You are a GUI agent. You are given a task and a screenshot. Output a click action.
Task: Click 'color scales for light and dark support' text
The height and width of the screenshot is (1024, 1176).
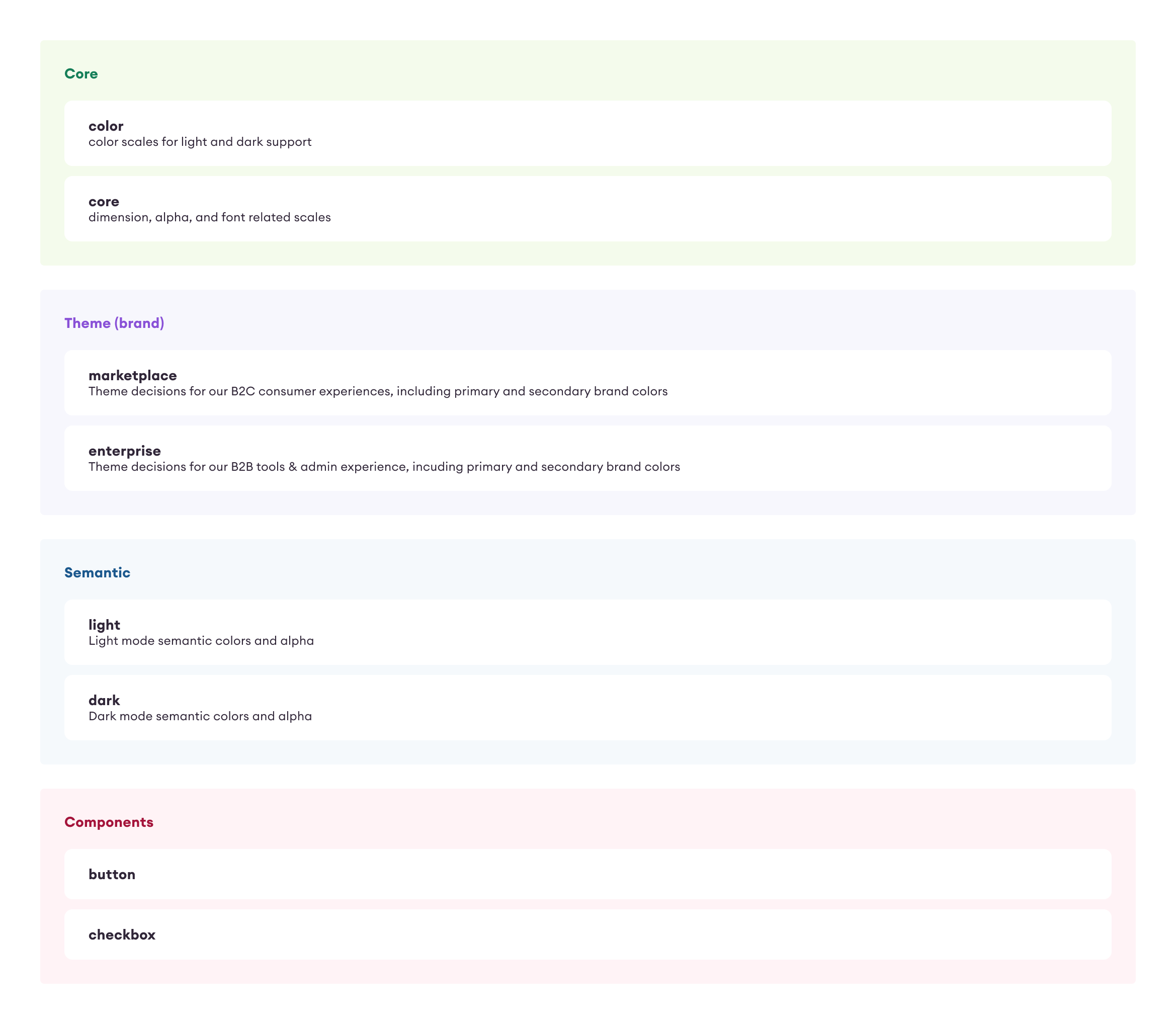click(199, 142)
